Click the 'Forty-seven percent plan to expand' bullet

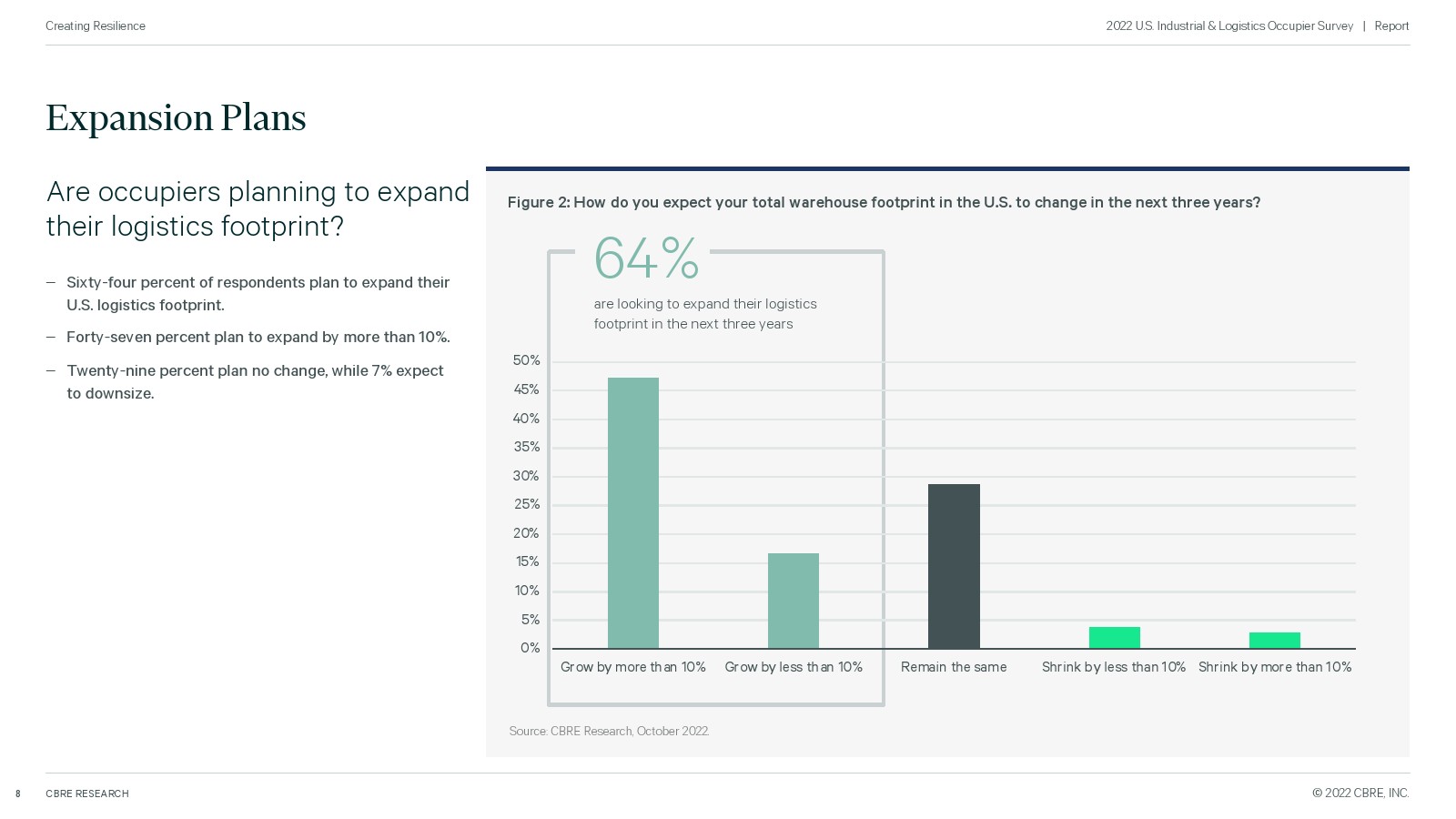(258, 337)
